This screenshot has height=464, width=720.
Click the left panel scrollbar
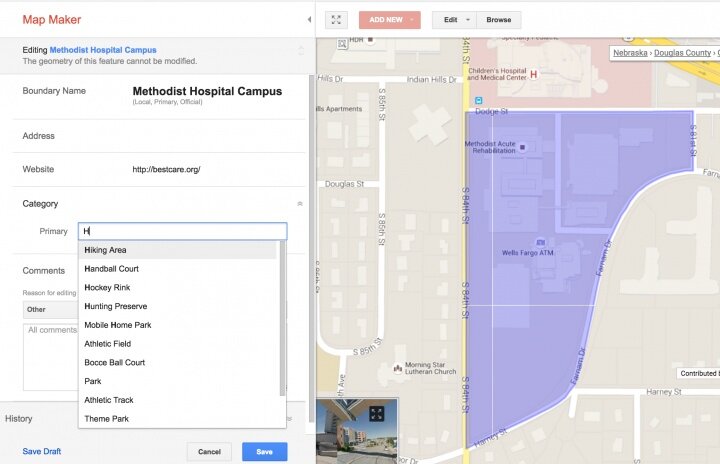[x=312, y=248]
